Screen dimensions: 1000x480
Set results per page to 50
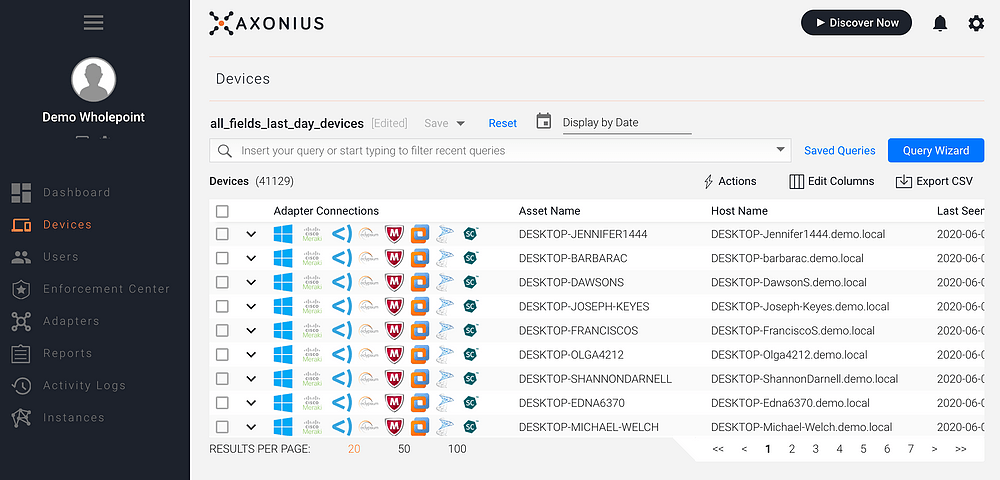[404, 449]
